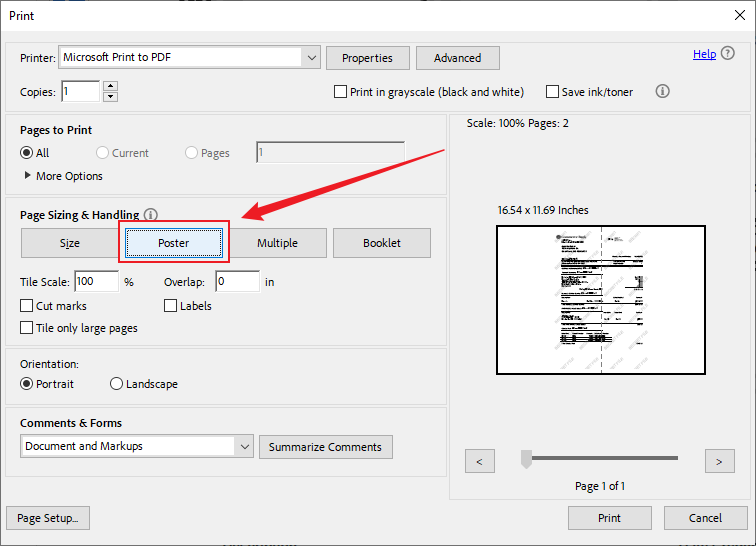Select the Booklet option

[382, 243]
